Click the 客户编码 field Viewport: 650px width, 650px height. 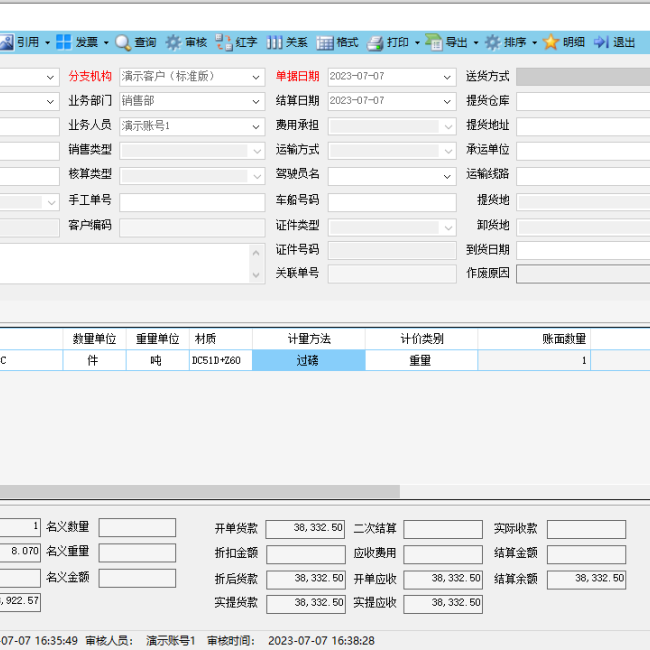click(192, 227)
